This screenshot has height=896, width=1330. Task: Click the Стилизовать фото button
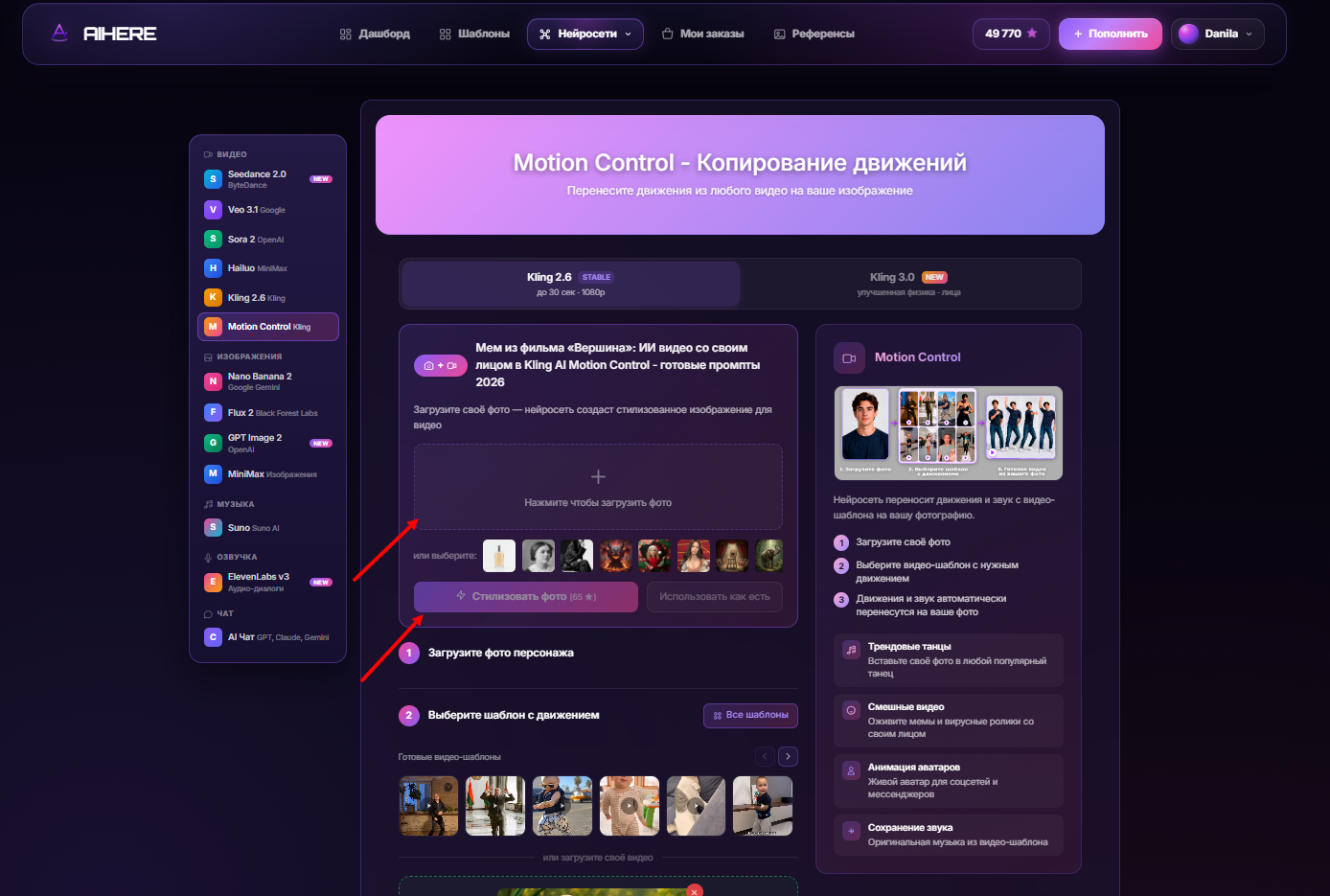pyautogui.click(x=526, y=596)
